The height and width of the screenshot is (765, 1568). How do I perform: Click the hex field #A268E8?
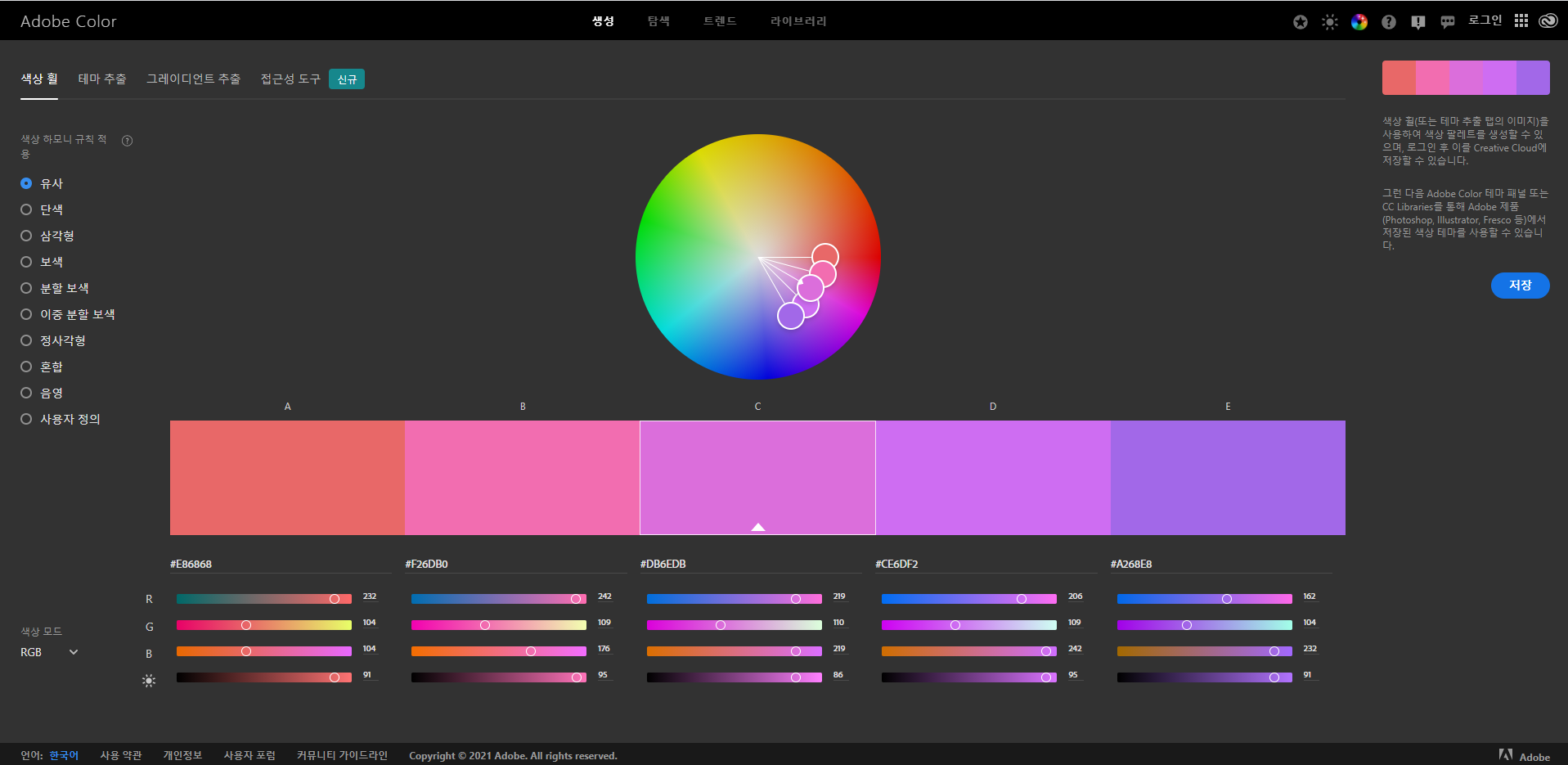(1221, 564)
